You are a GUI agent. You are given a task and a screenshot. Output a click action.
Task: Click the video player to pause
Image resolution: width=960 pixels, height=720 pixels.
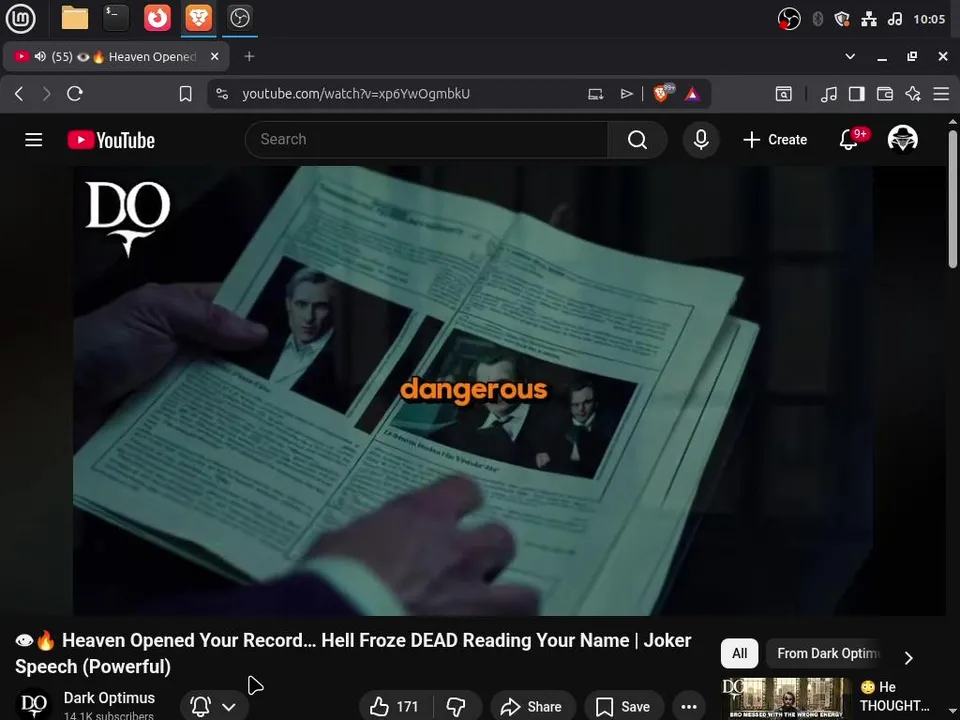(x=473, y=391)
